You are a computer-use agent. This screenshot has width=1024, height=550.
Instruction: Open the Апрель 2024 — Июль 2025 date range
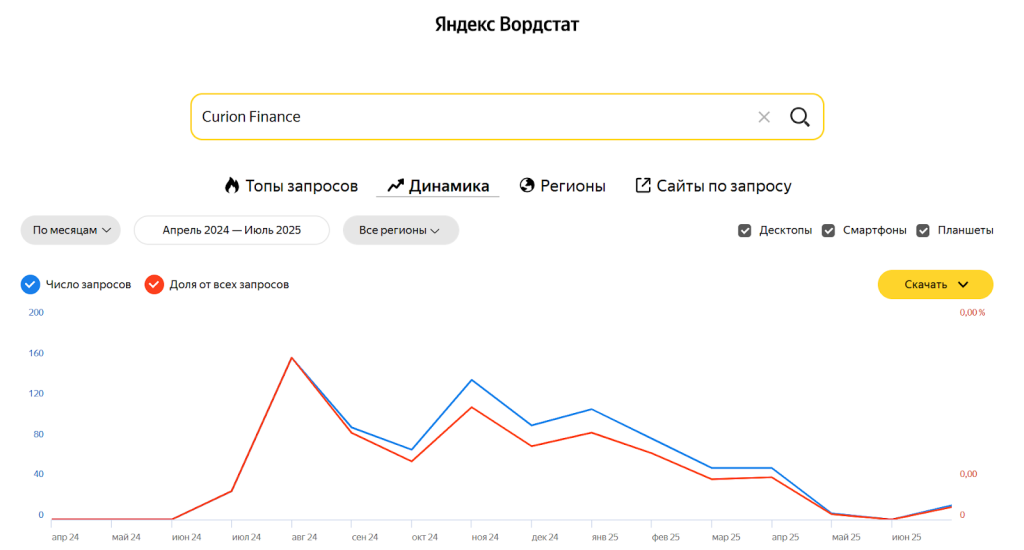pyautogui.click(x=232, y=230)
